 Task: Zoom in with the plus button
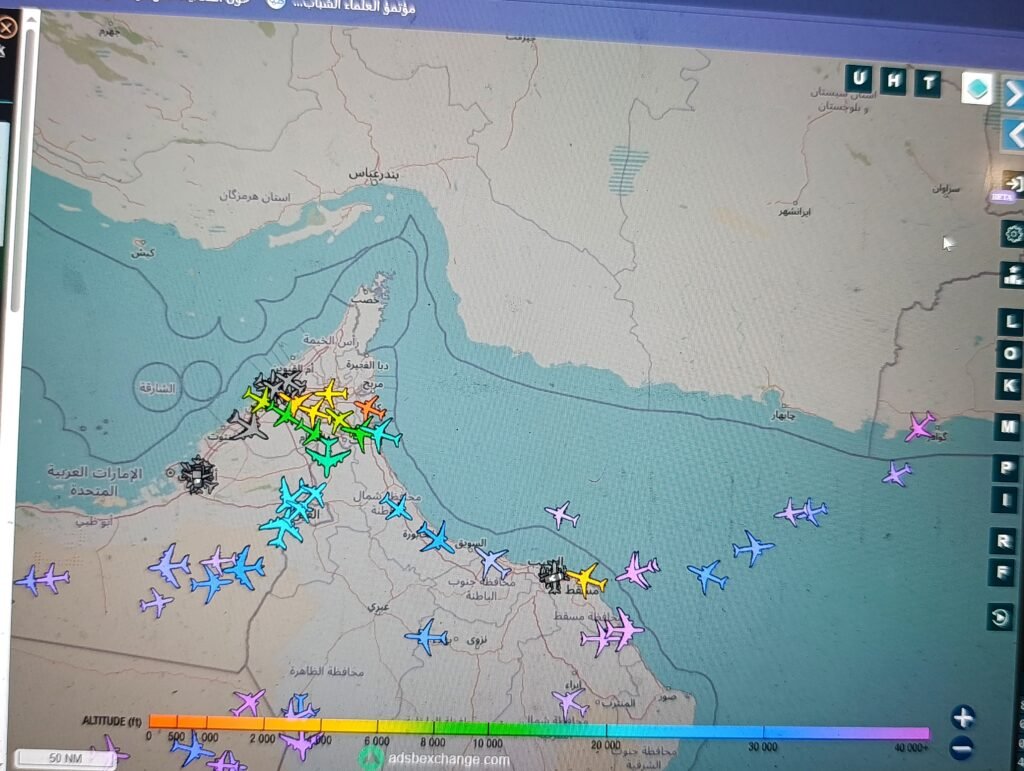pyautogui.click(x=962, y=717)
